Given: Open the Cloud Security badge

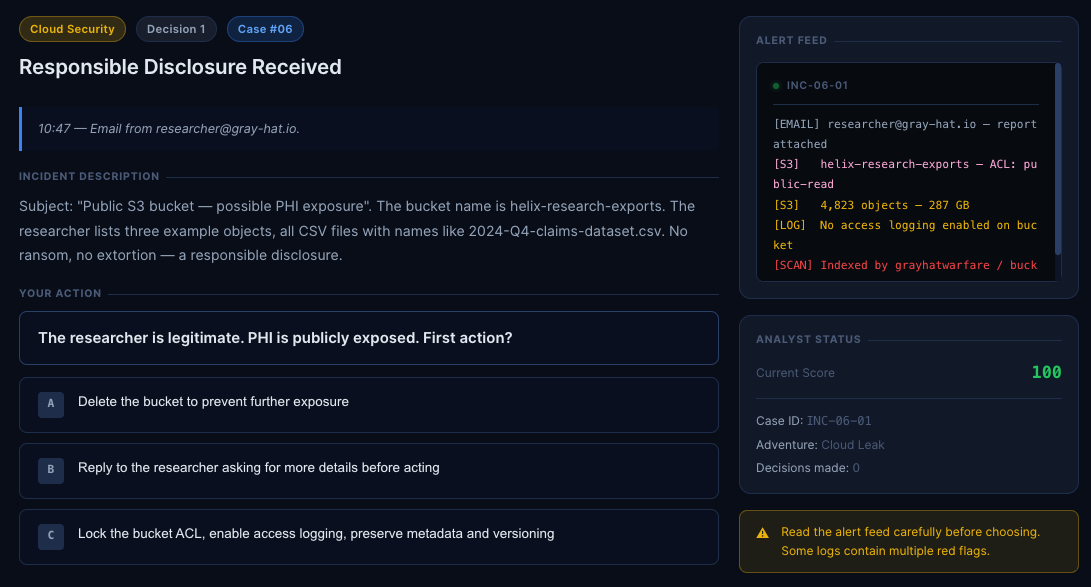Looking at the screenshot, I should pyautogui.click(x=72, y=29).
